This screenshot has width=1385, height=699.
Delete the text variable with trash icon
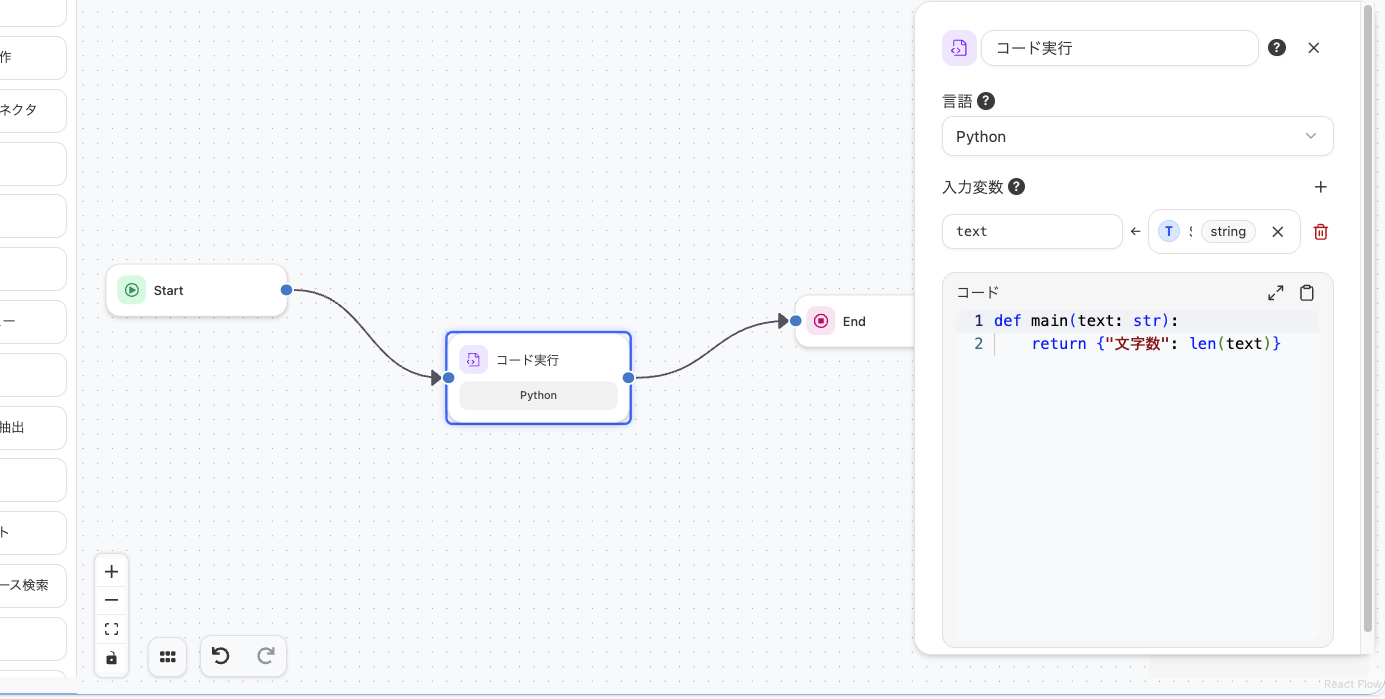1320,231
